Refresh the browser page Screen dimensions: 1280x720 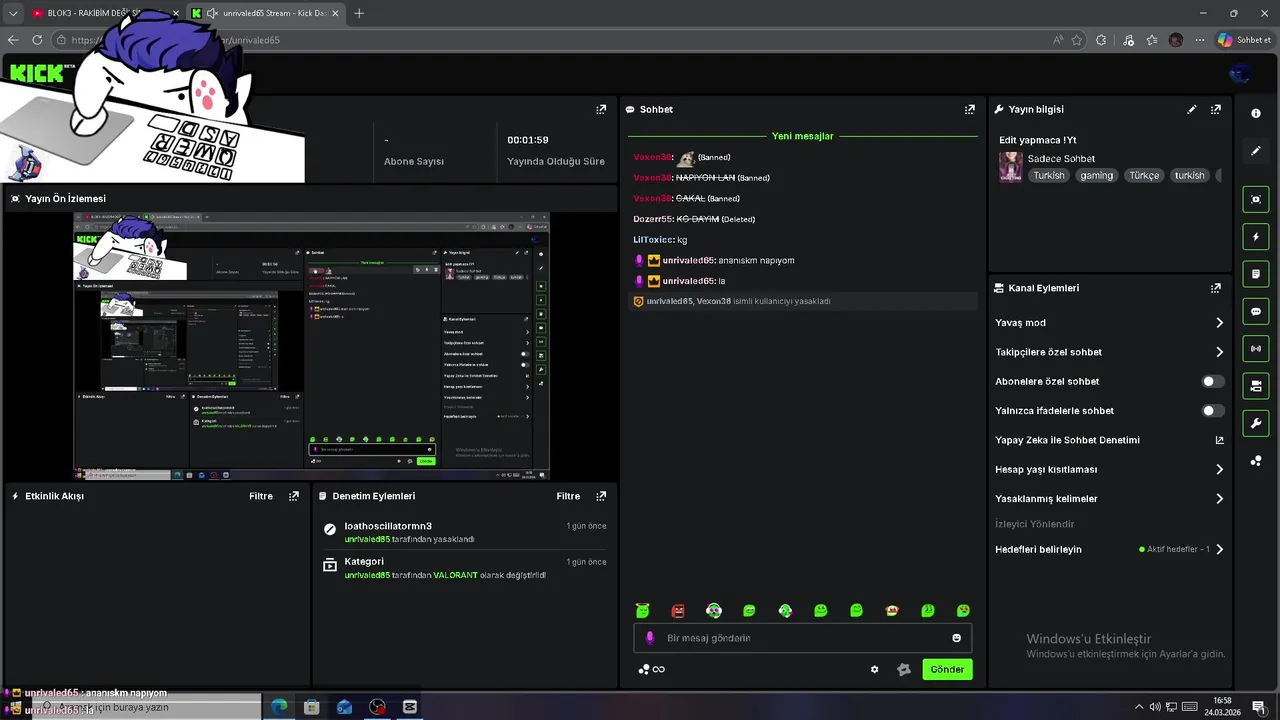(x=37, y=40)
